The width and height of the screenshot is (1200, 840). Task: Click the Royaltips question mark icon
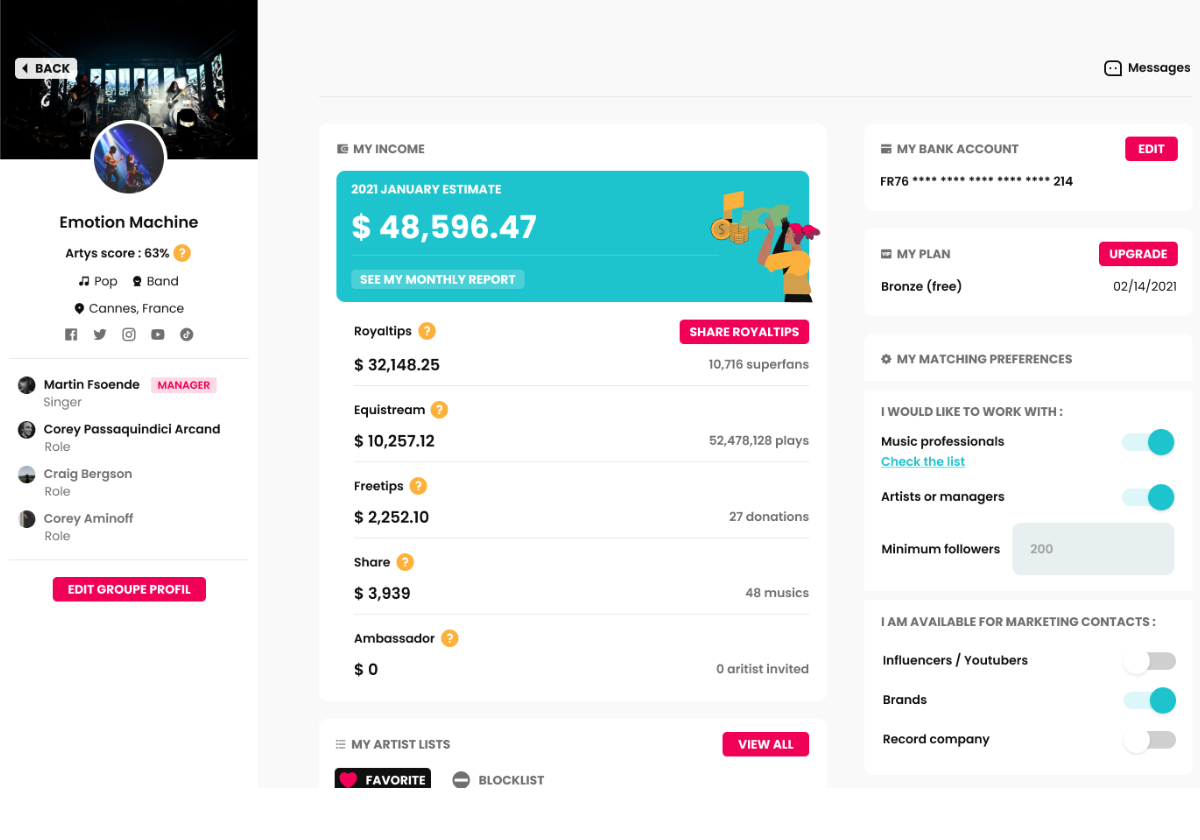point(427,331)
